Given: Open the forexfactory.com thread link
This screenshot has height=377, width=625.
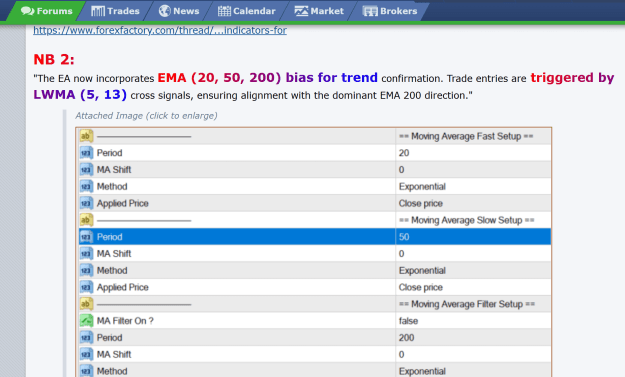Looking at the screenshot, I should [160, 30].
